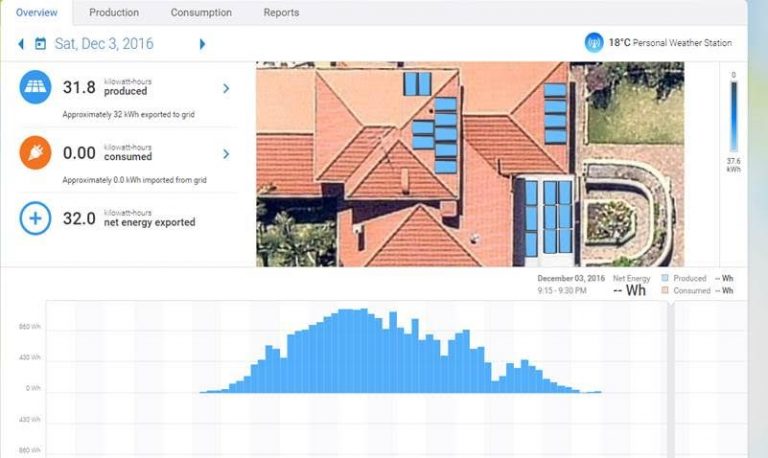Click the tallest bar in production chart
This screenshot has width=768, height=458.
363,351
